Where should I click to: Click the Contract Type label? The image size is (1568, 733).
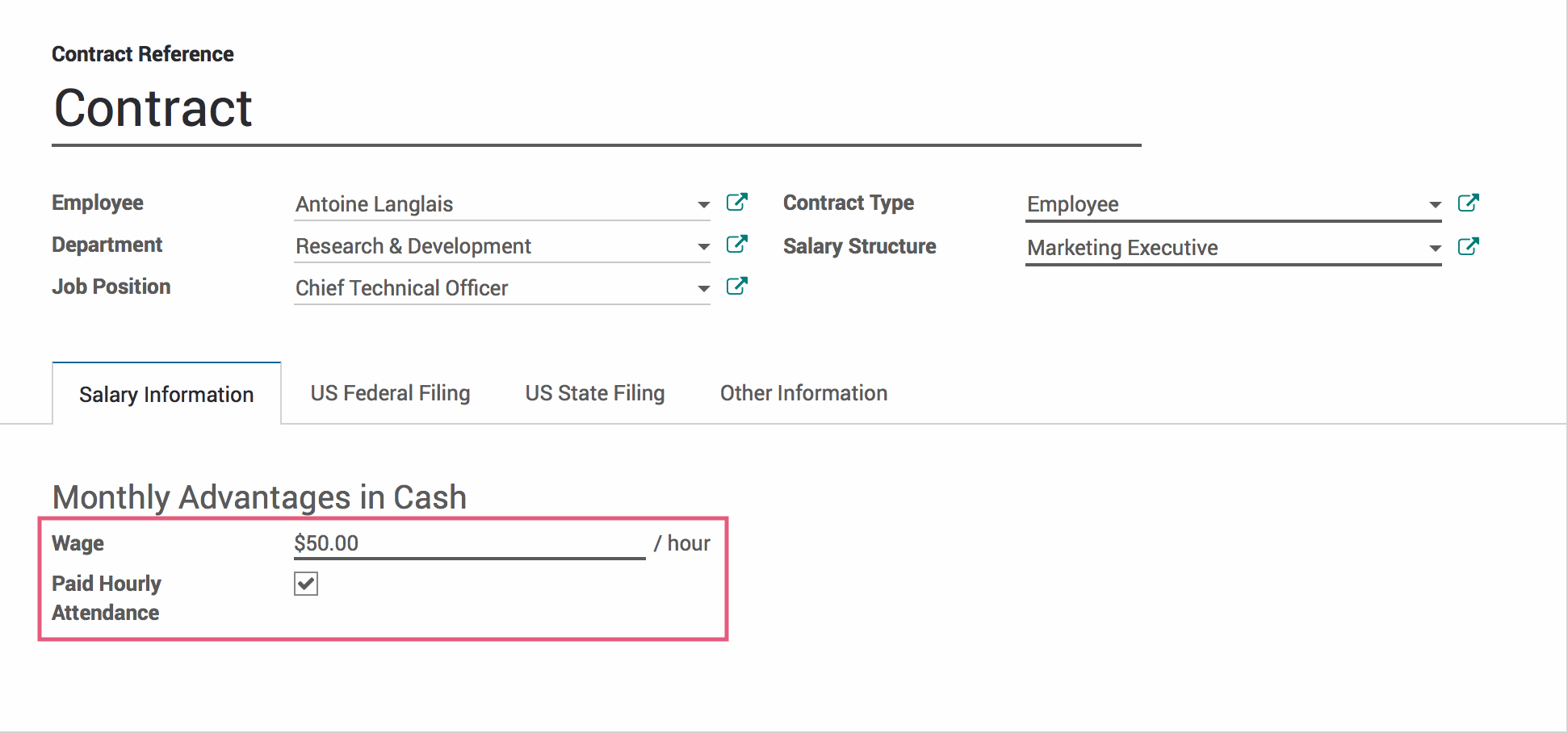pyautogui.click(x=848, y=203)
